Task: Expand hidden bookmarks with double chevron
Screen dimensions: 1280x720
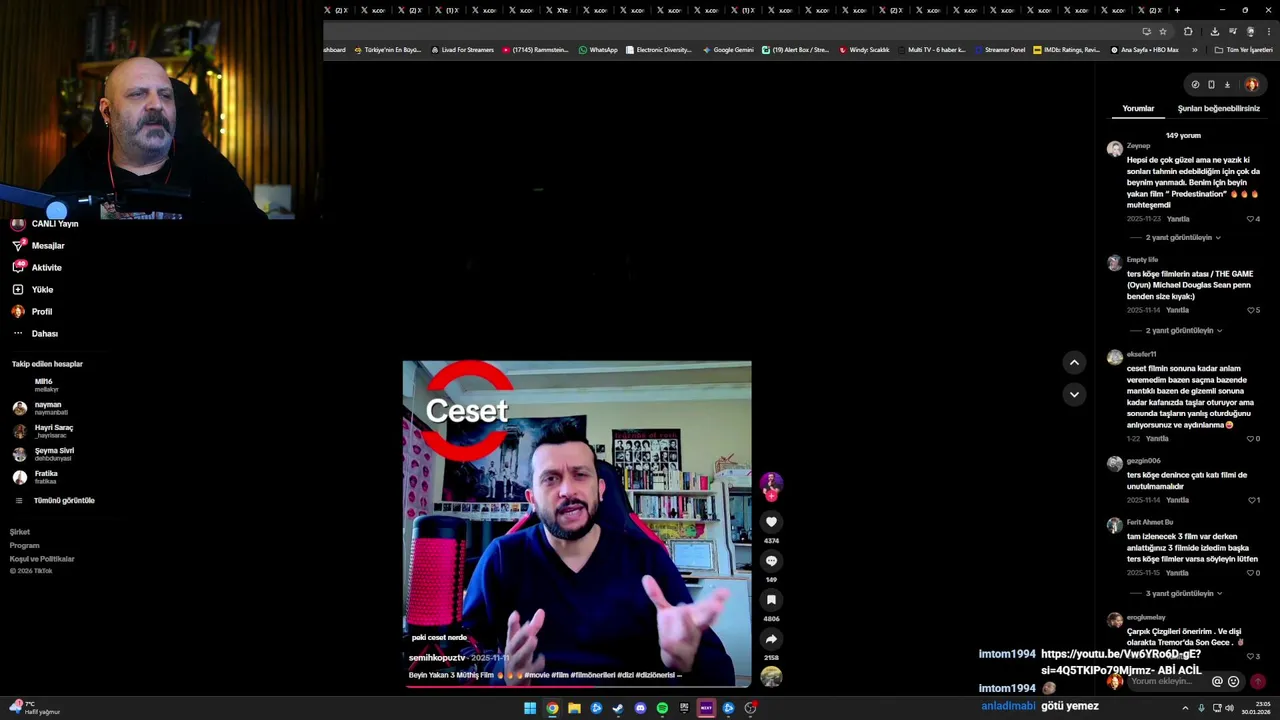Action: click(x=1193, y=50)
